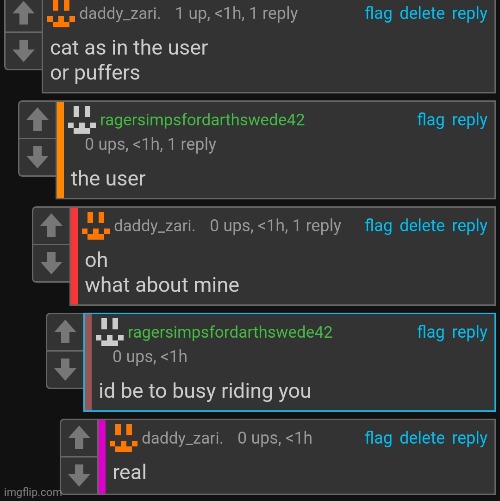
Task: Downvote the "cat as in the user" comment
Action: click(x=23, y=51)
